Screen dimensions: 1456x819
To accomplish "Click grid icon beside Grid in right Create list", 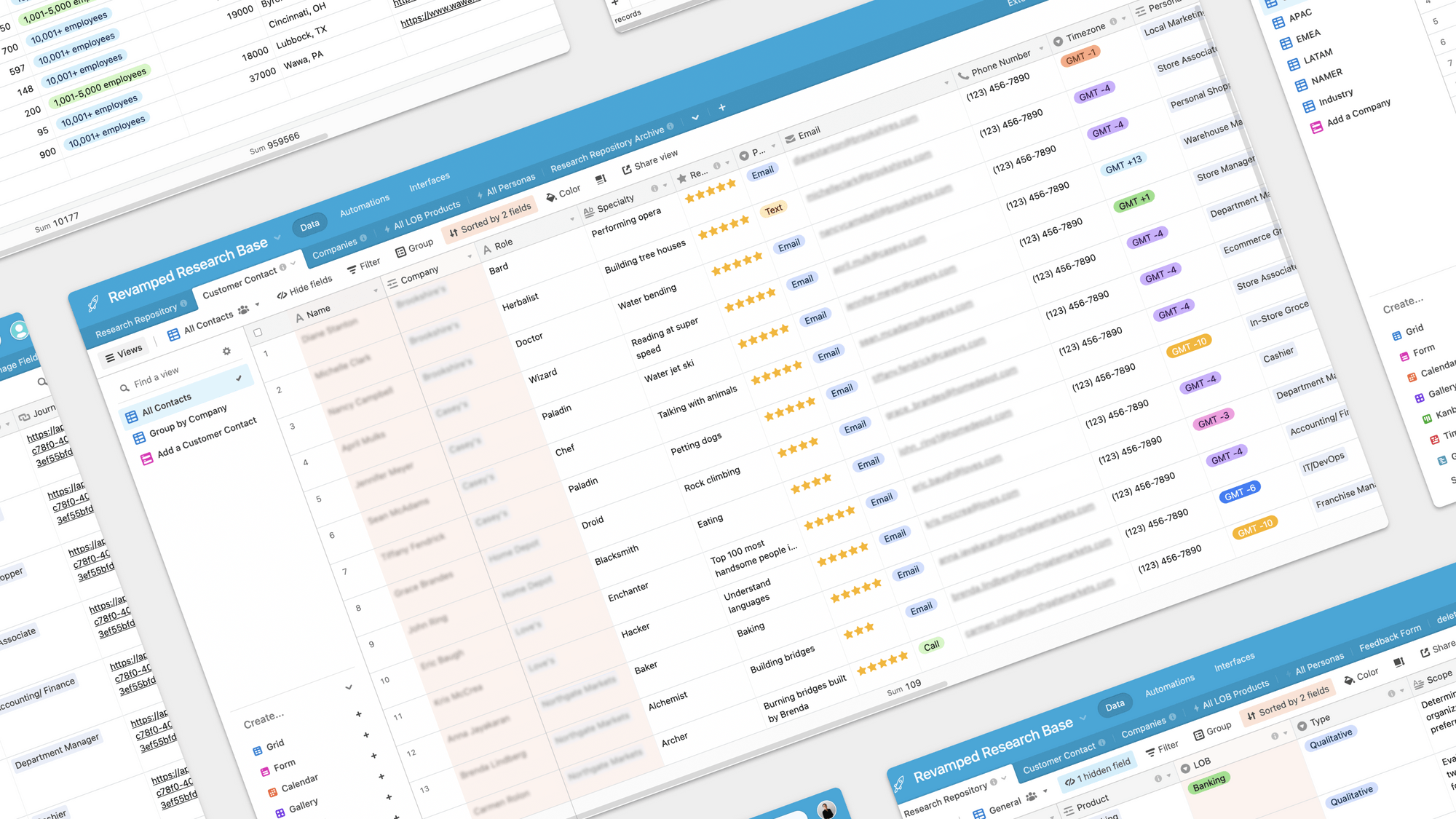I will pos(1397,336).
